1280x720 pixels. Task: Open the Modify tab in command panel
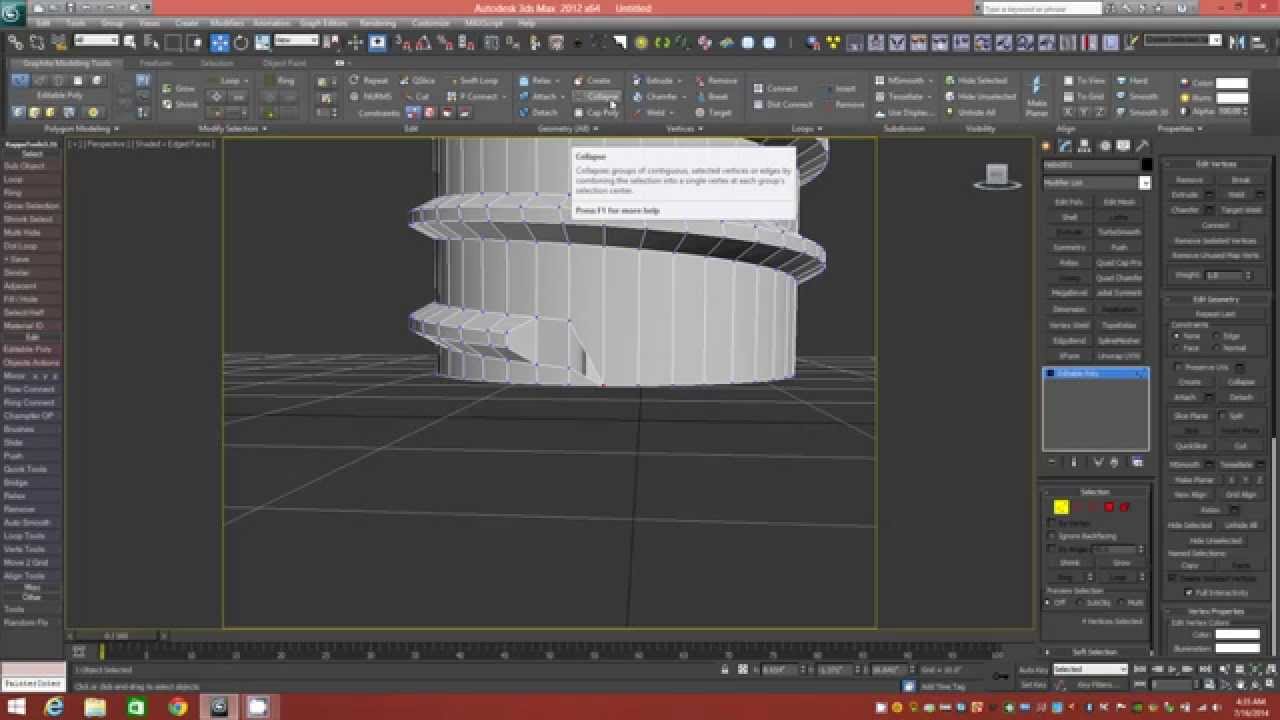[x=1067, y=146]
